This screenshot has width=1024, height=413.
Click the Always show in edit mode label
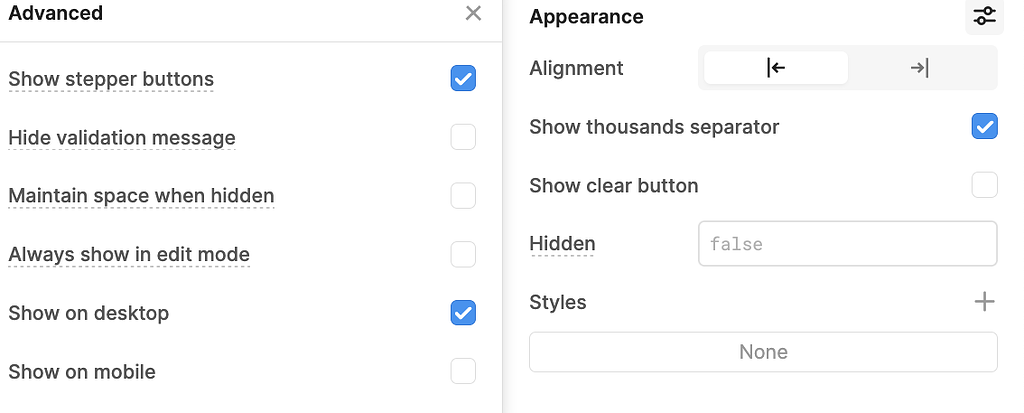click(129, 254)
